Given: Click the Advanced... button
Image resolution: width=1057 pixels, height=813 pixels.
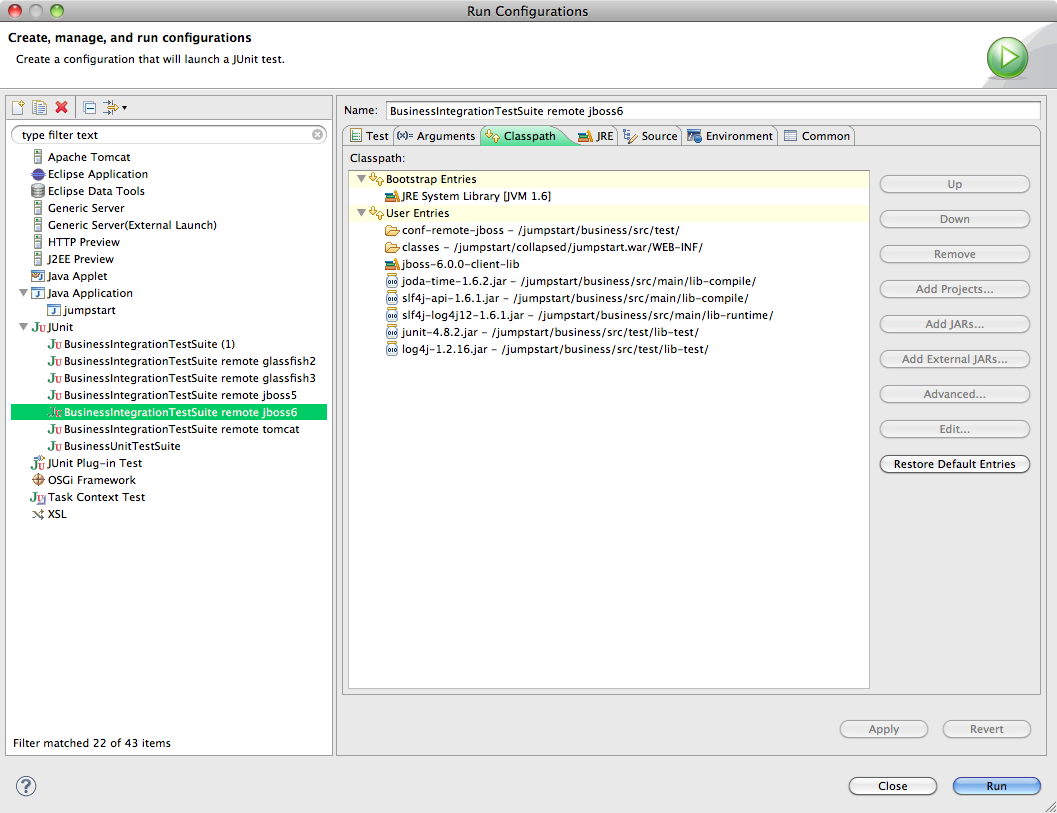Looking at the screenshot, I should [955, 394].
